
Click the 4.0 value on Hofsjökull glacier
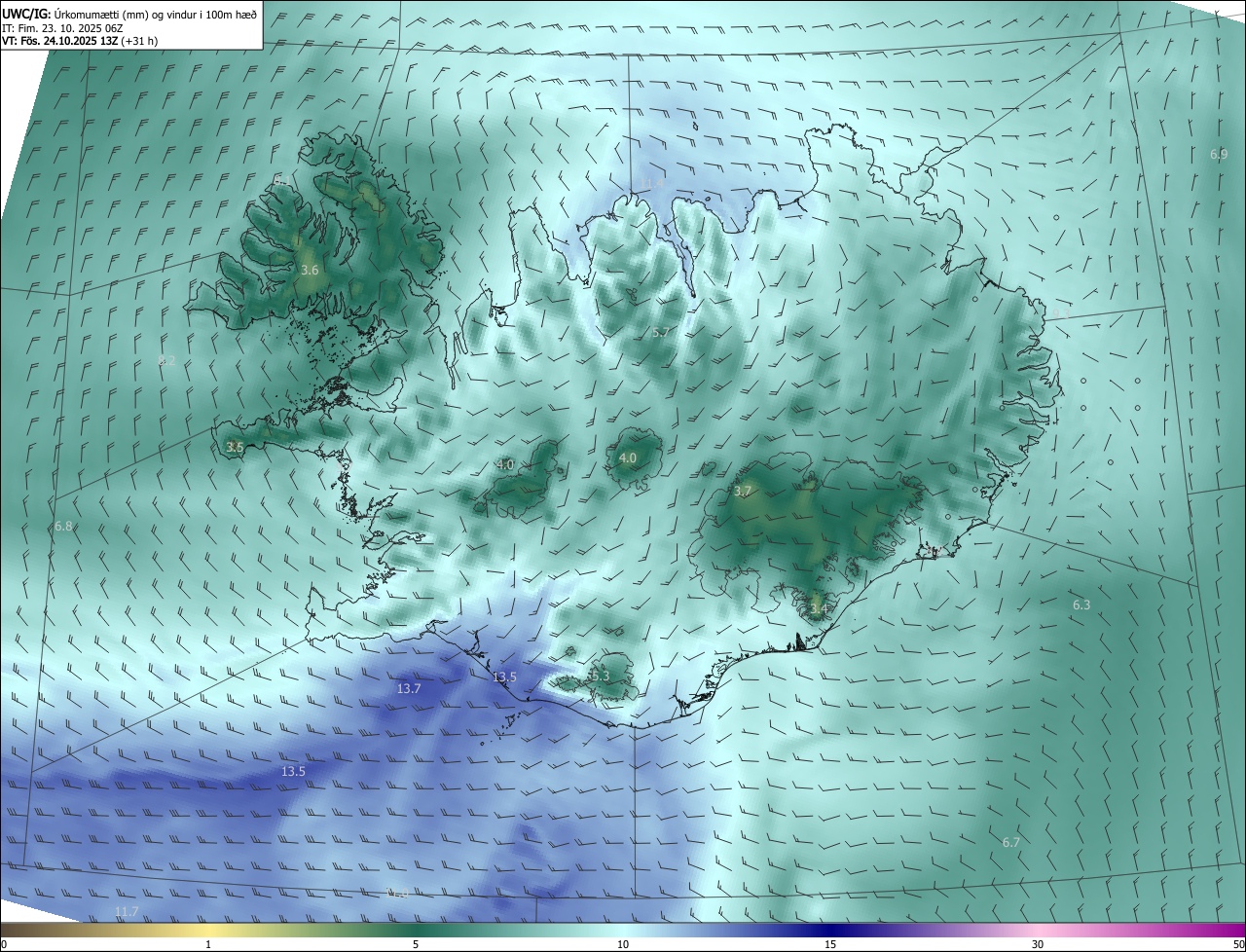pyautogui.click(x=628, y=458)
